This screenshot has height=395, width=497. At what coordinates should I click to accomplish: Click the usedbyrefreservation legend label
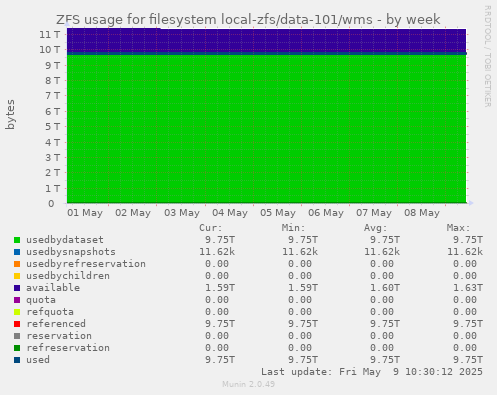click(86, 264)
